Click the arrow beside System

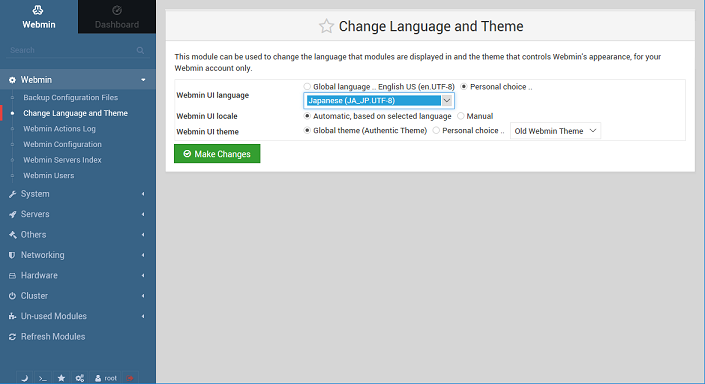pyautogui.click(x=143, y=194)
